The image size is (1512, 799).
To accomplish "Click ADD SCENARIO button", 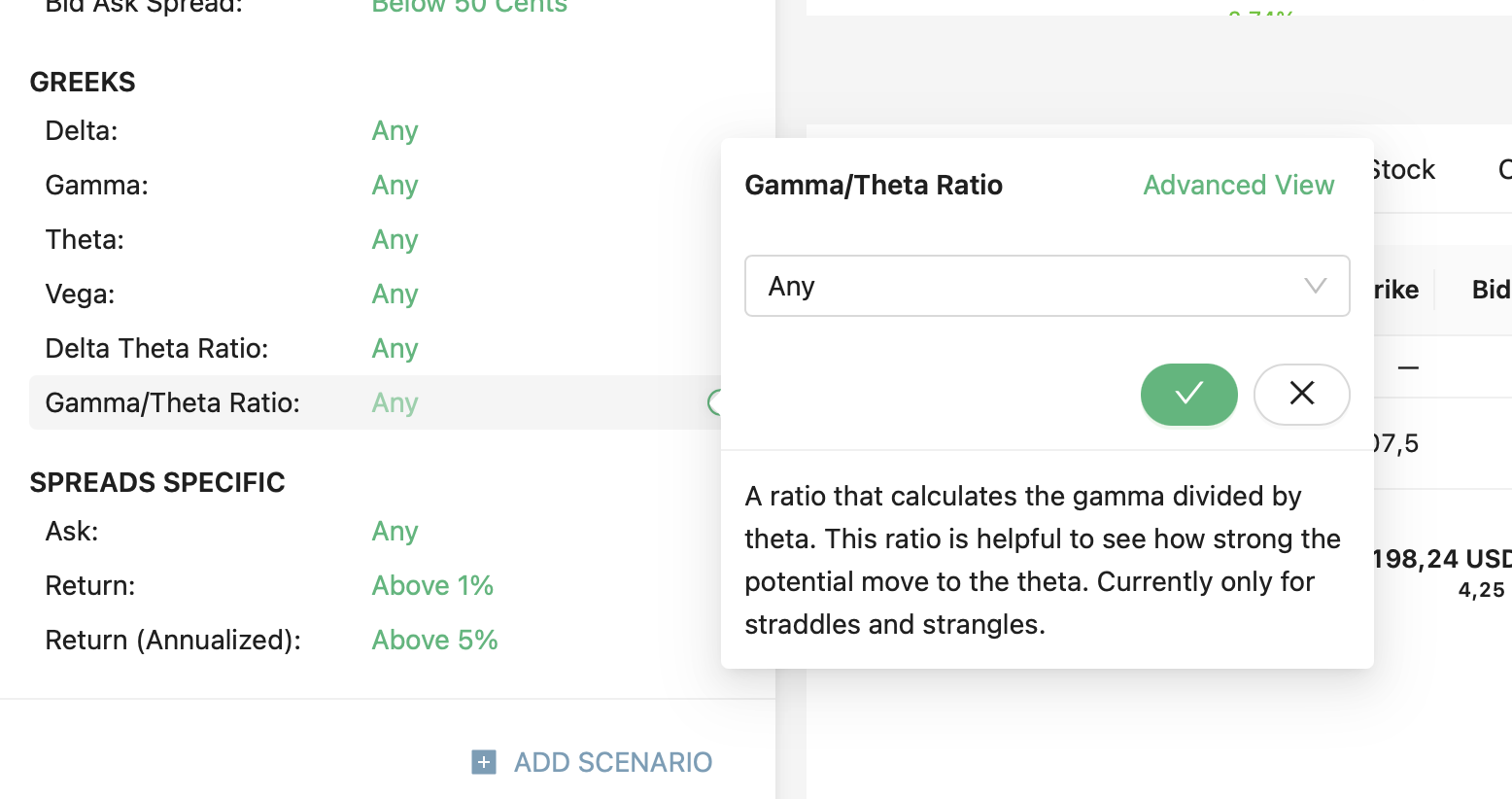I will pos(612,762).
